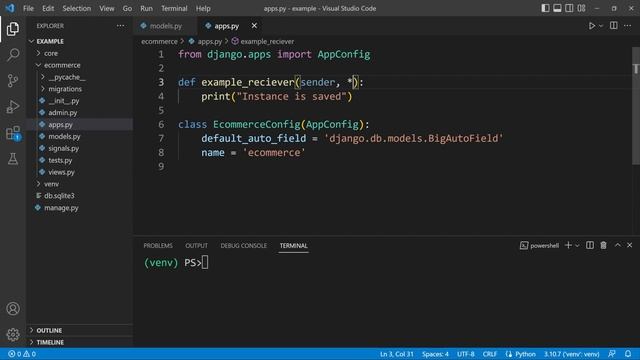This screenshot has width=640, height=360.
Task: Open the View menu
Action: pos(107,8)
